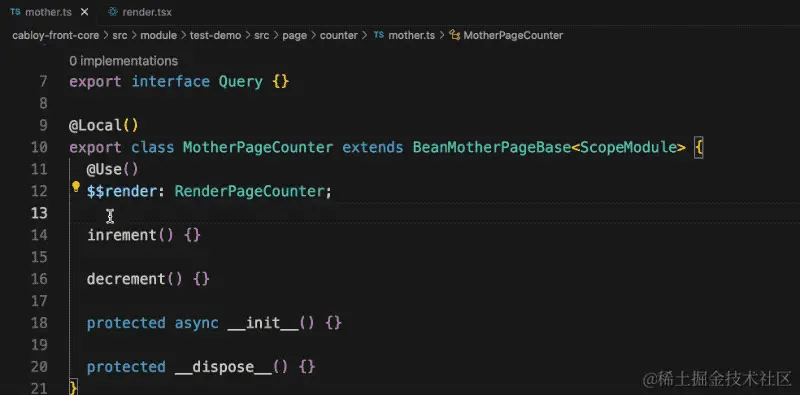Click the __init__ method name

(262, 323)
